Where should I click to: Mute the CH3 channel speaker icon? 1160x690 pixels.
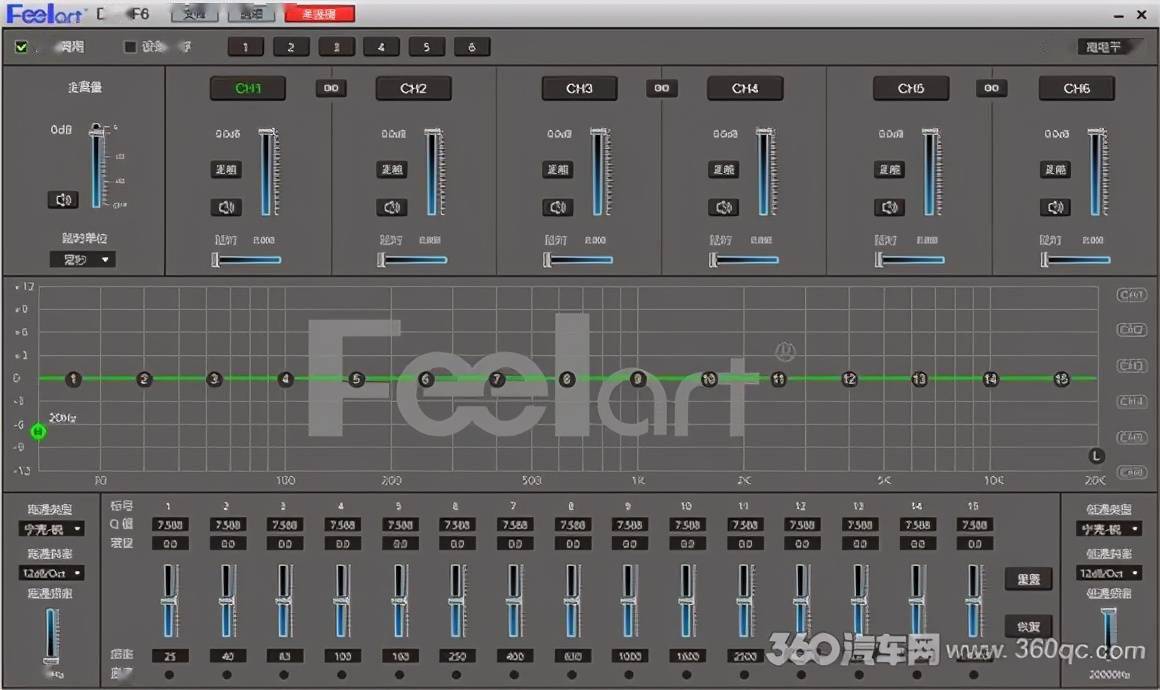coord(558,207)
